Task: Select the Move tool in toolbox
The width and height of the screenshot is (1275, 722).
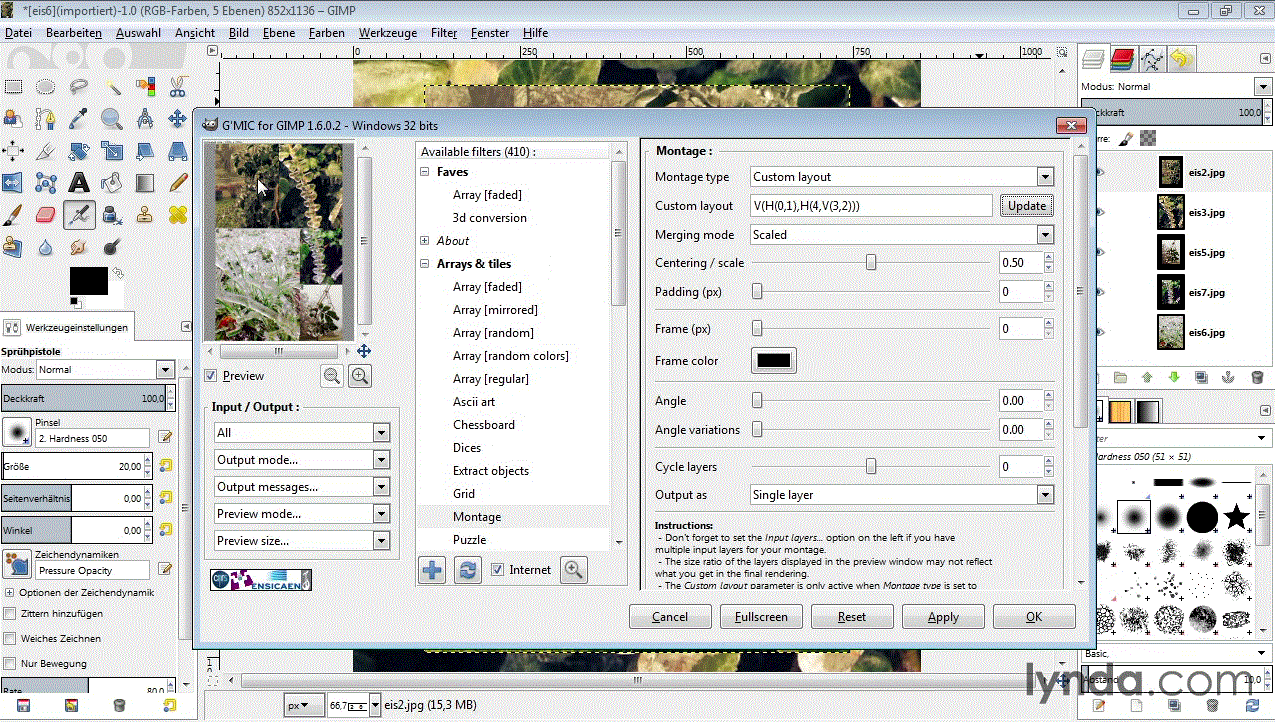Action: [178, 120]
